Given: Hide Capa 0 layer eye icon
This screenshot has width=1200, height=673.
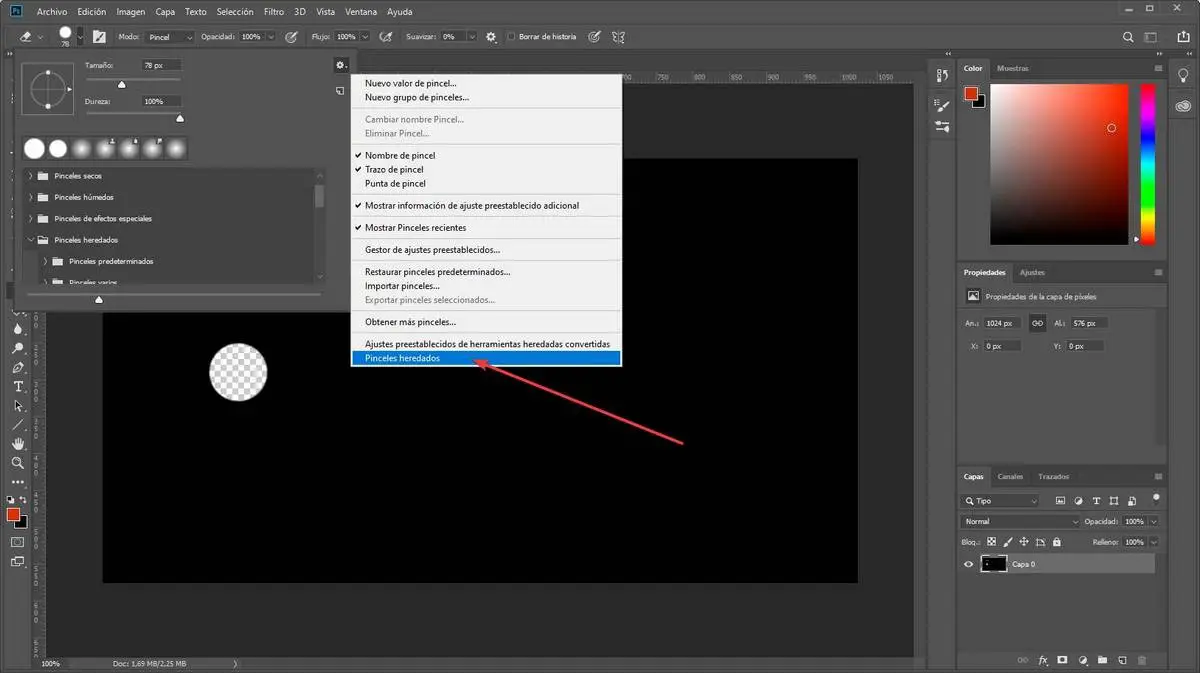Looking at the screenshot, I should [x=968, y=564].
